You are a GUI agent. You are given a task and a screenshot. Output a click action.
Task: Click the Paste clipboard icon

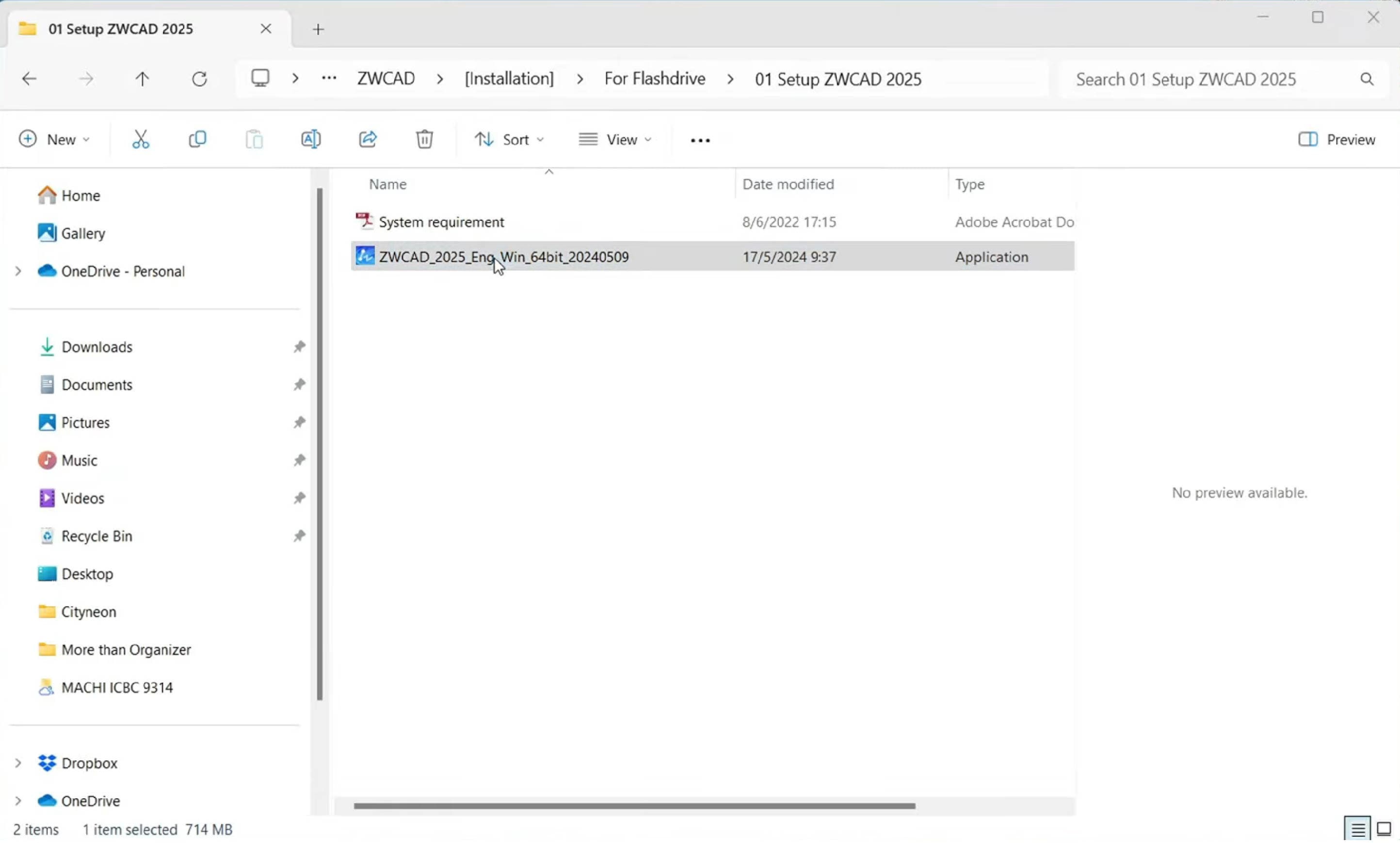click(x=254, y=139)
